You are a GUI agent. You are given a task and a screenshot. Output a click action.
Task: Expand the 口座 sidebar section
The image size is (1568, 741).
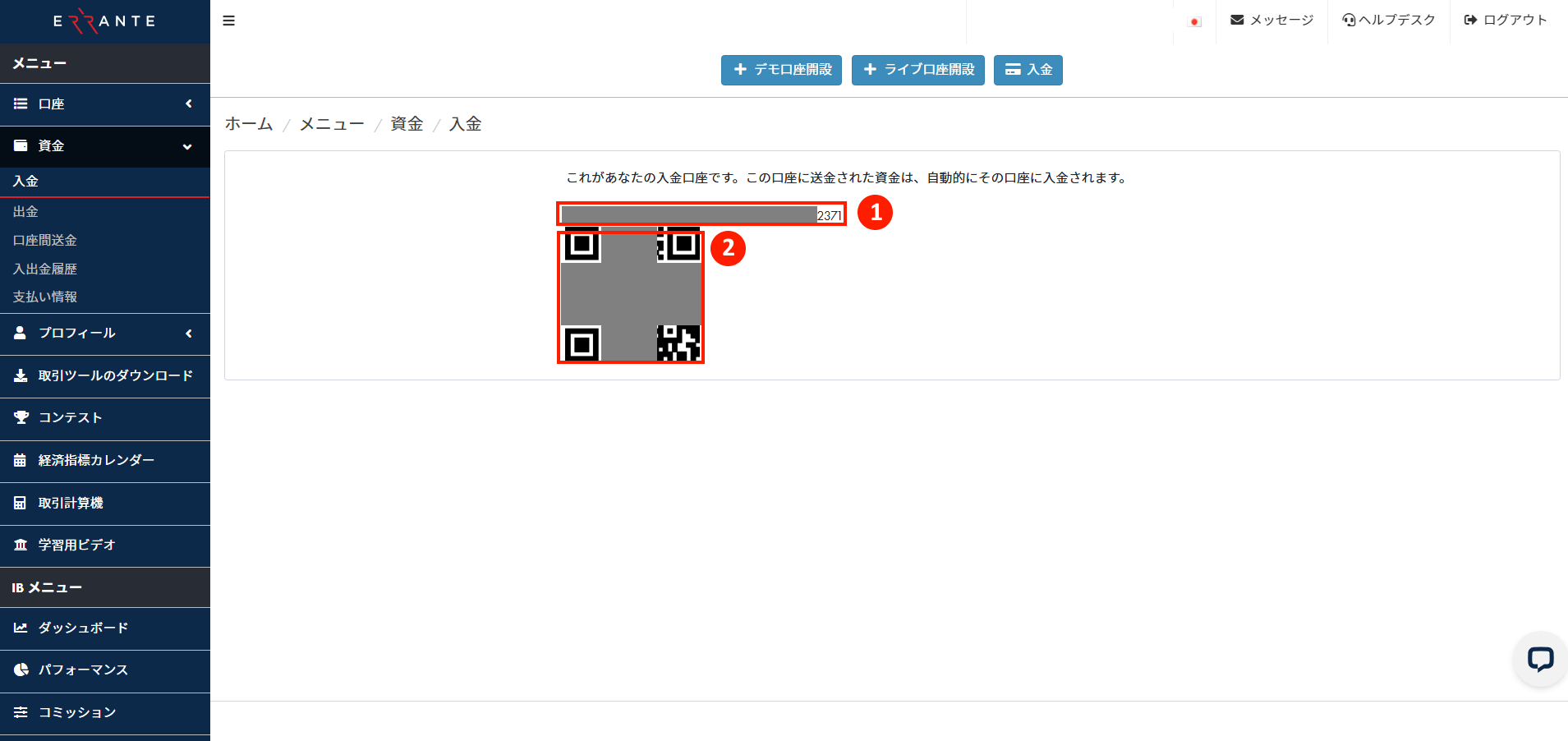(105, 104)
